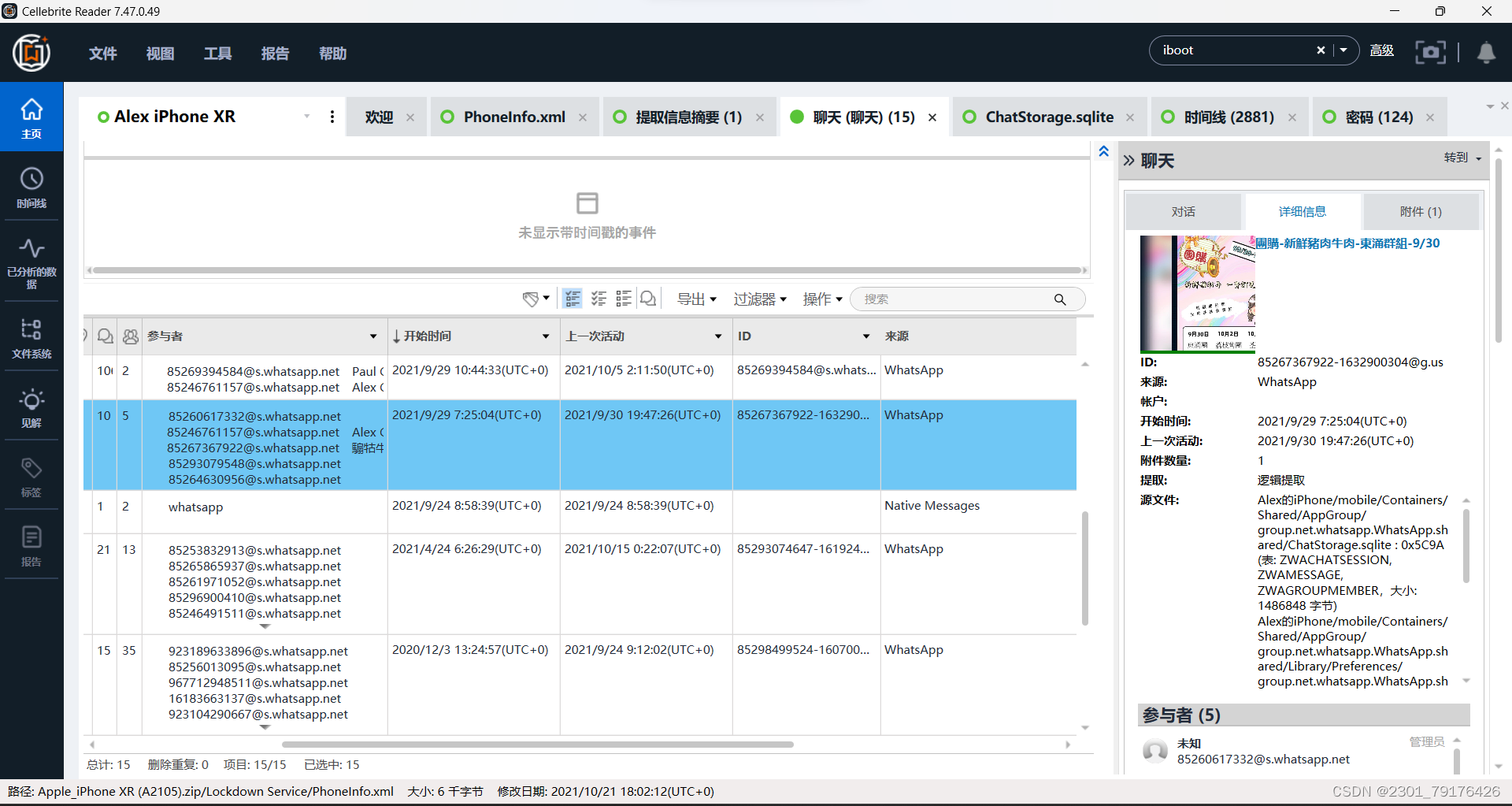Expand participants under the 2021/4/24 chat row
Image resolution: width=1512 pixels, height=806 pixels.
265,627
